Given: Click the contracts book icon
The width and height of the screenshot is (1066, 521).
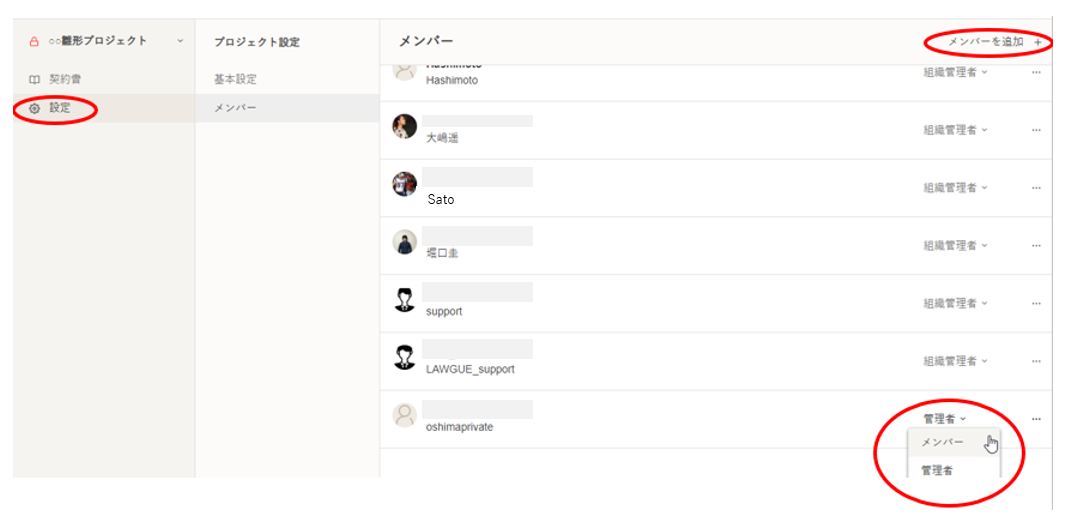Looking at the screenshot, I should click(x=34, y=79).
